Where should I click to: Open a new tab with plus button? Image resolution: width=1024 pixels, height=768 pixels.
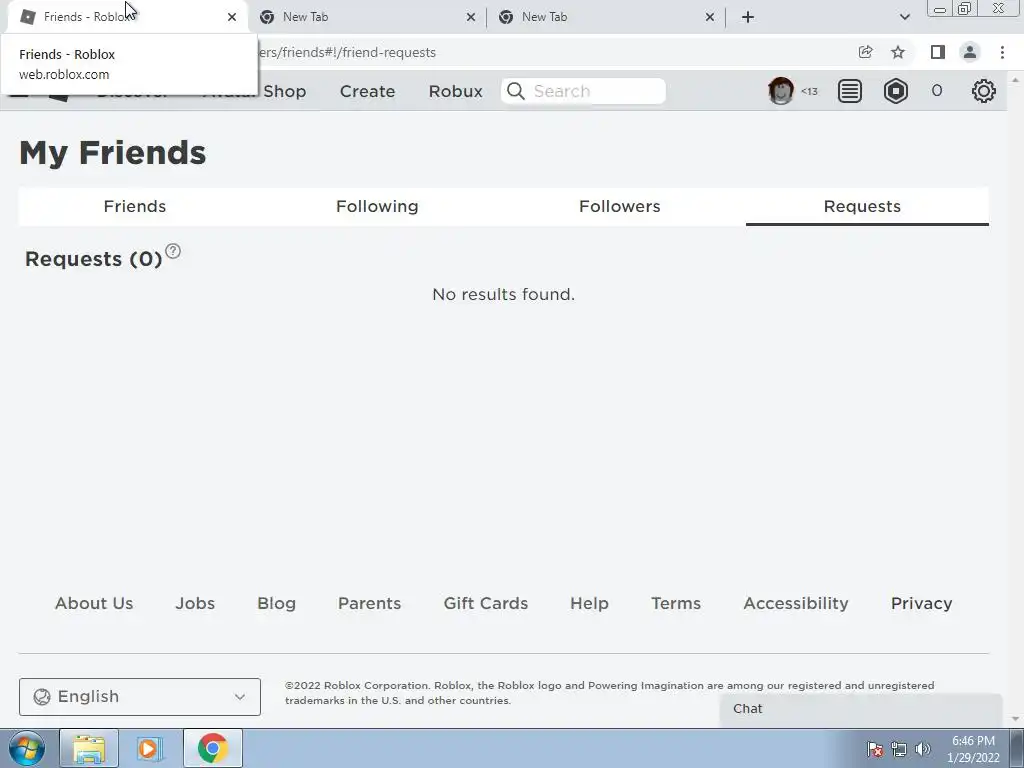(x=748, y=17)
